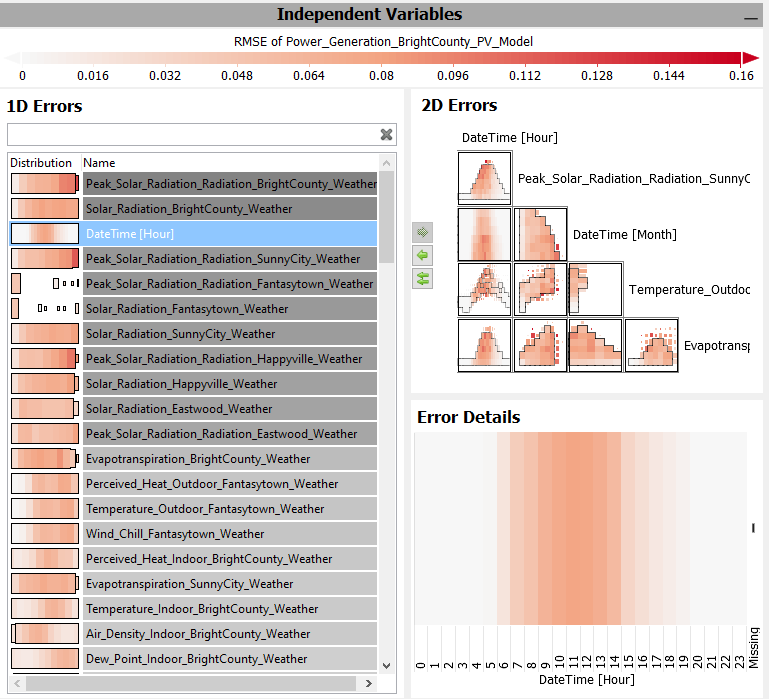The image size is (769, 699).
Task: Pick Dew_Point_Indoor_BrightCounty_Weather from the list
Action: pos(197,659)
